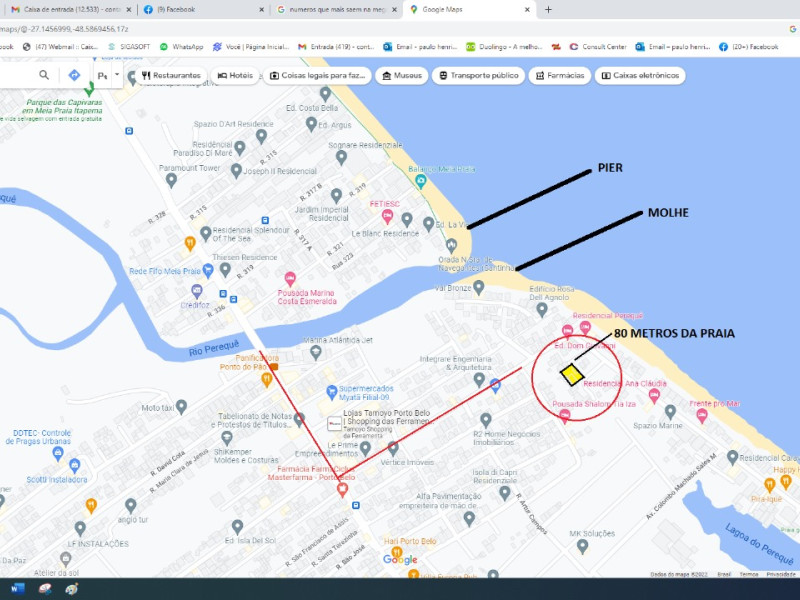The image size is (800, 600).
Task: Select the Transporte público chip
Action: (x=479, y=76)
